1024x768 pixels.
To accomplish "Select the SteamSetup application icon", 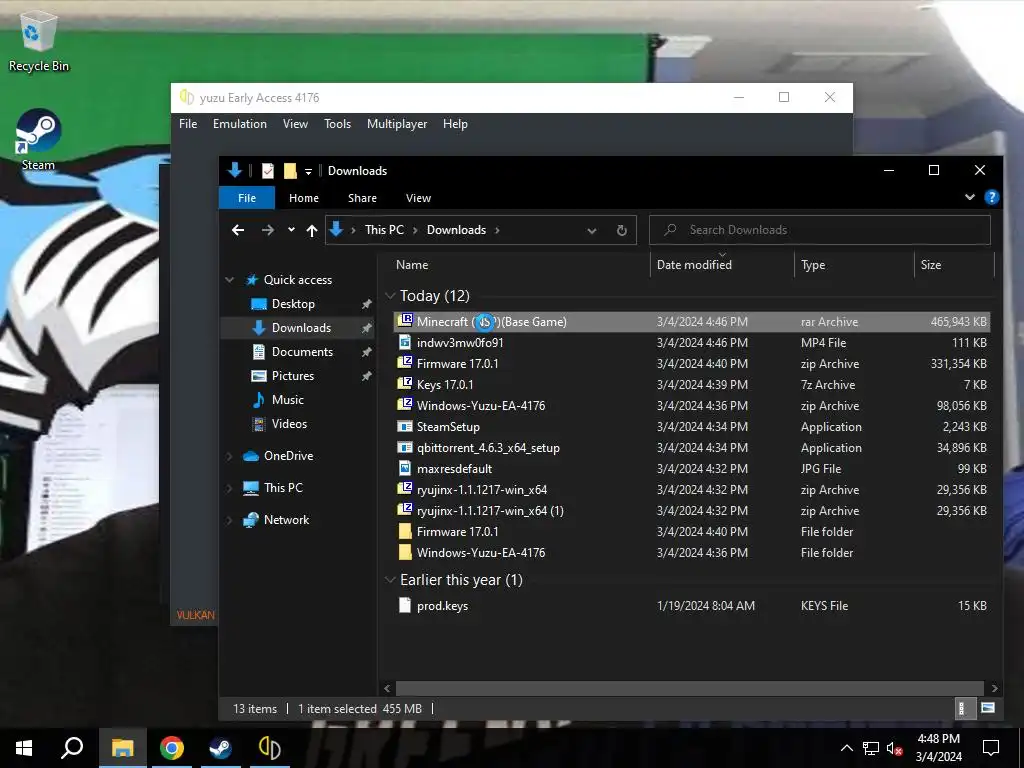I will 405,426.
